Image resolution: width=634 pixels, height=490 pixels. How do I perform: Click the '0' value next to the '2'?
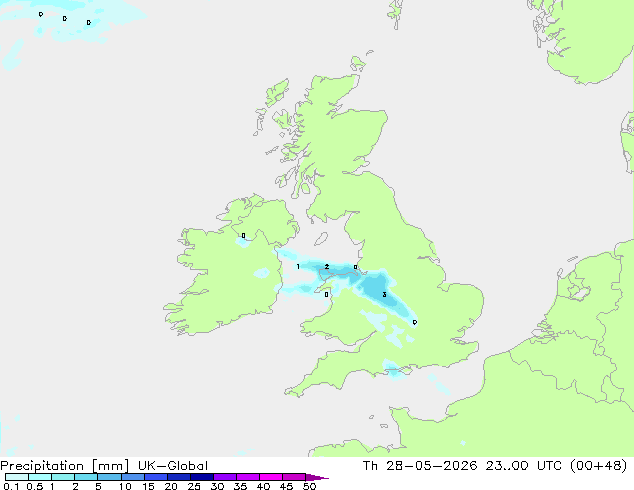pos(355,267)
